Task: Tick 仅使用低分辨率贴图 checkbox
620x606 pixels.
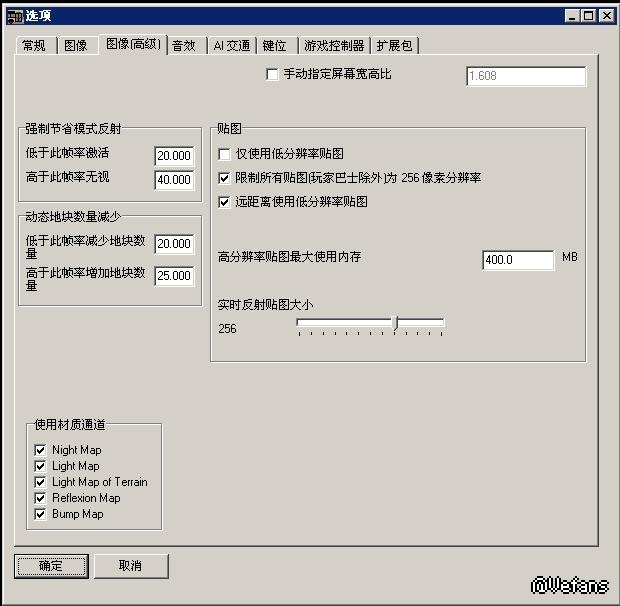Action: [224, 154]
